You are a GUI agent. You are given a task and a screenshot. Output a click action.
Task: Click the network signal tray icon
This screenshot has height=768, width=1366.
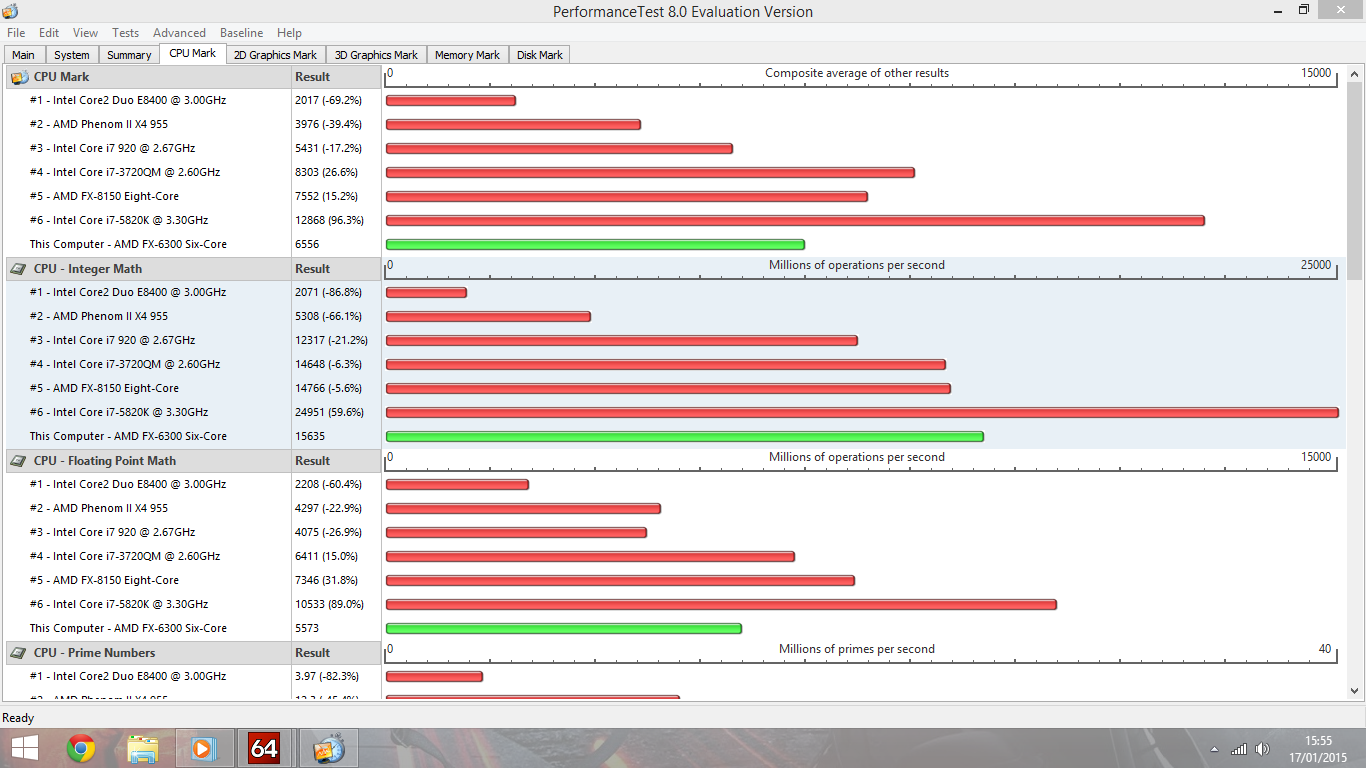(1239, 749)
